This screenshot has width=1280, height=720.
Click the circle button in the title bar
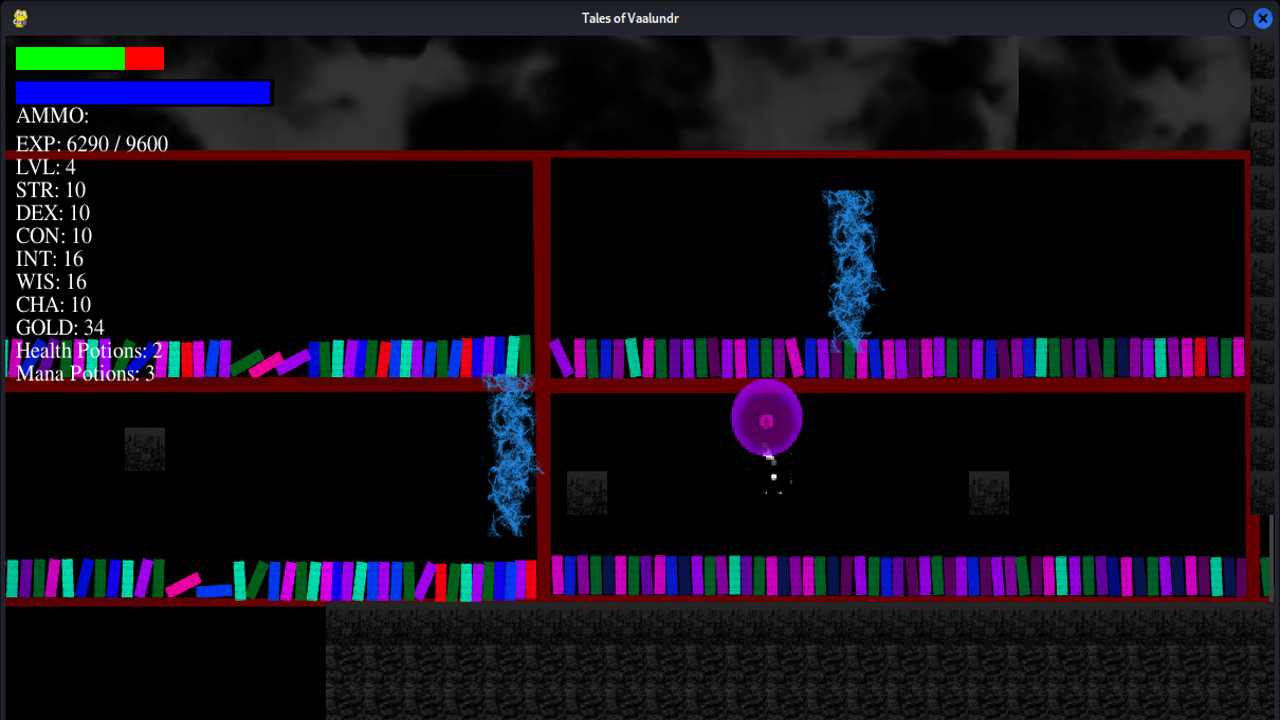point(1237,17)
